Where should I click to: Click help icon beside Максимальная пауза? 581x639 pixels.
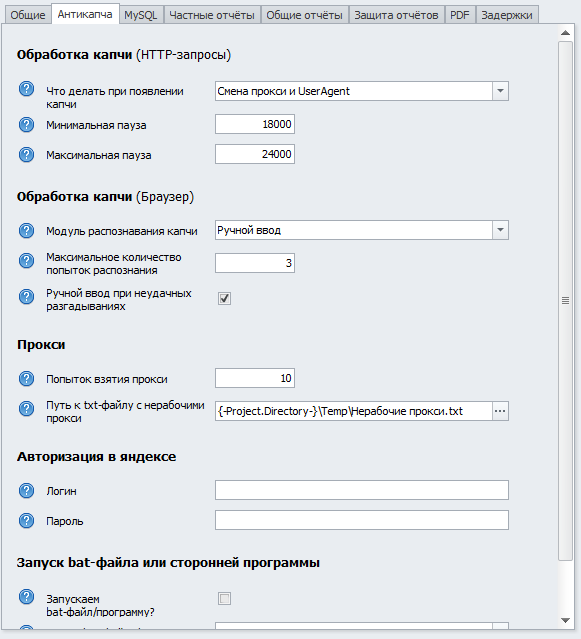pos(26,154)
